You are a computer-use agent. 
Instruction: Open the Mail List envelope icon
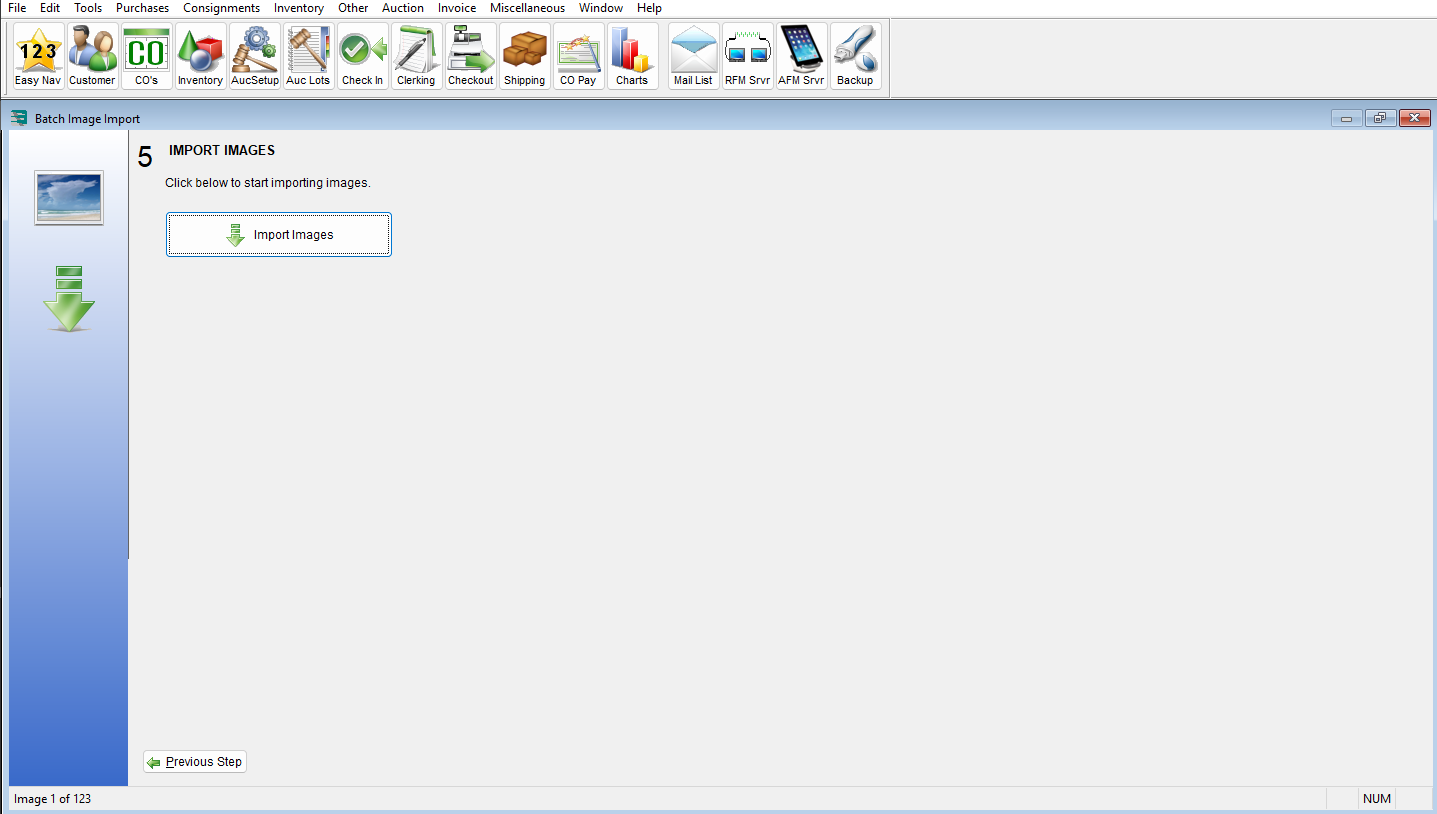click(693, 56)
